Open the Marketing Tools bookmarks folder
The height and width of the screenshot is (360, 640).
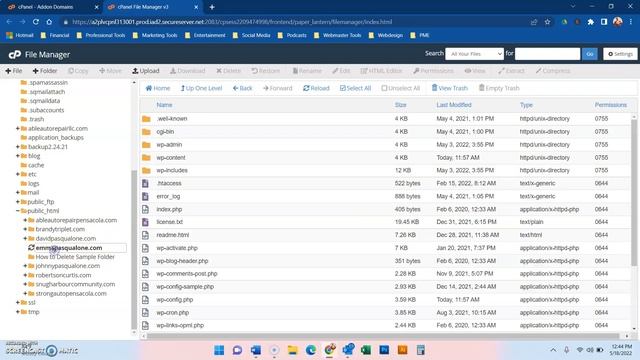(155, 35)
